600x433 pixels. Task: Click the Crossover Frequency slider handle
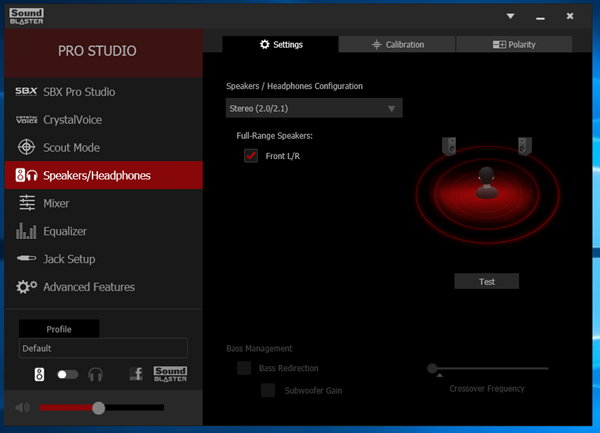point(432,368)
